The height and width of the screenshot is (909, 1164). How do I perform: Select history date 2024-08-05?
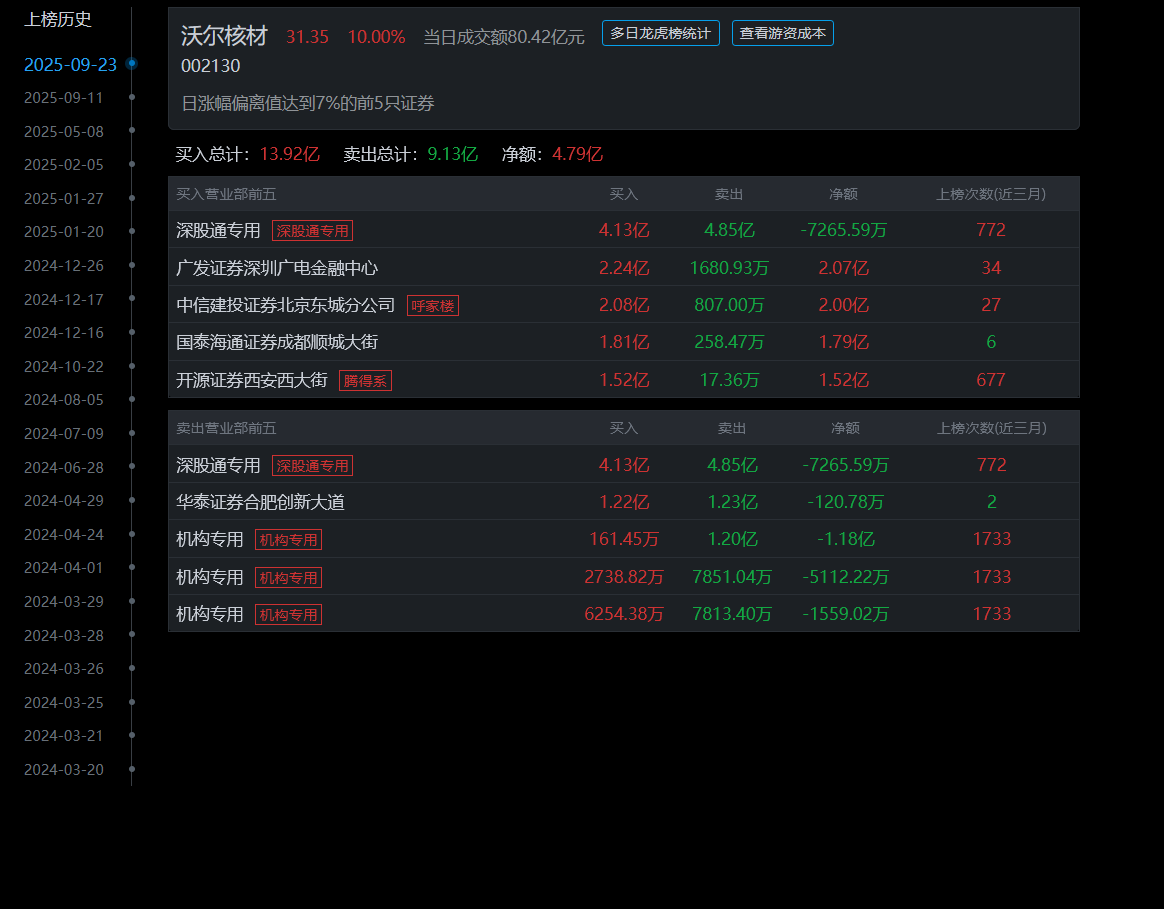click(x=64, y=400)
